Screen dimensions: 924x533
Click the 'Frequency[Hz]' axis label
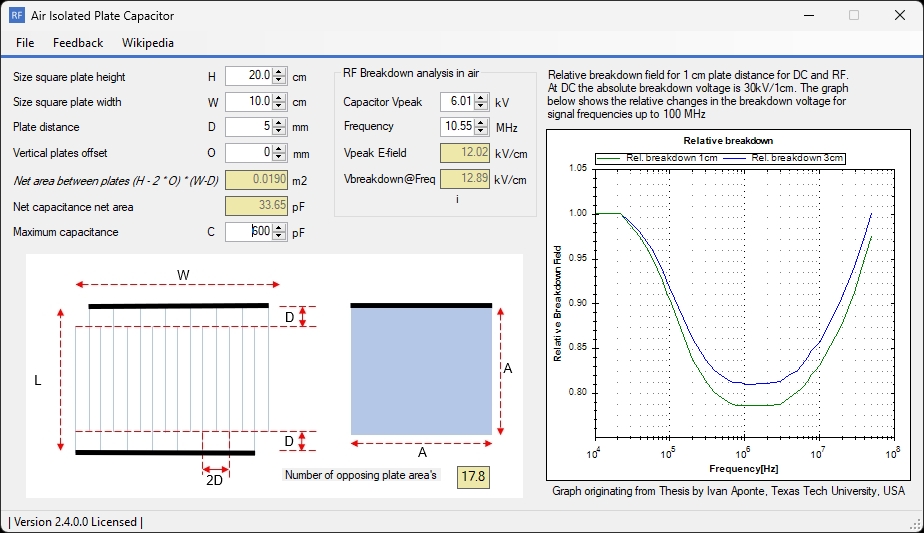pyautogui.click(x=744, y=469)
